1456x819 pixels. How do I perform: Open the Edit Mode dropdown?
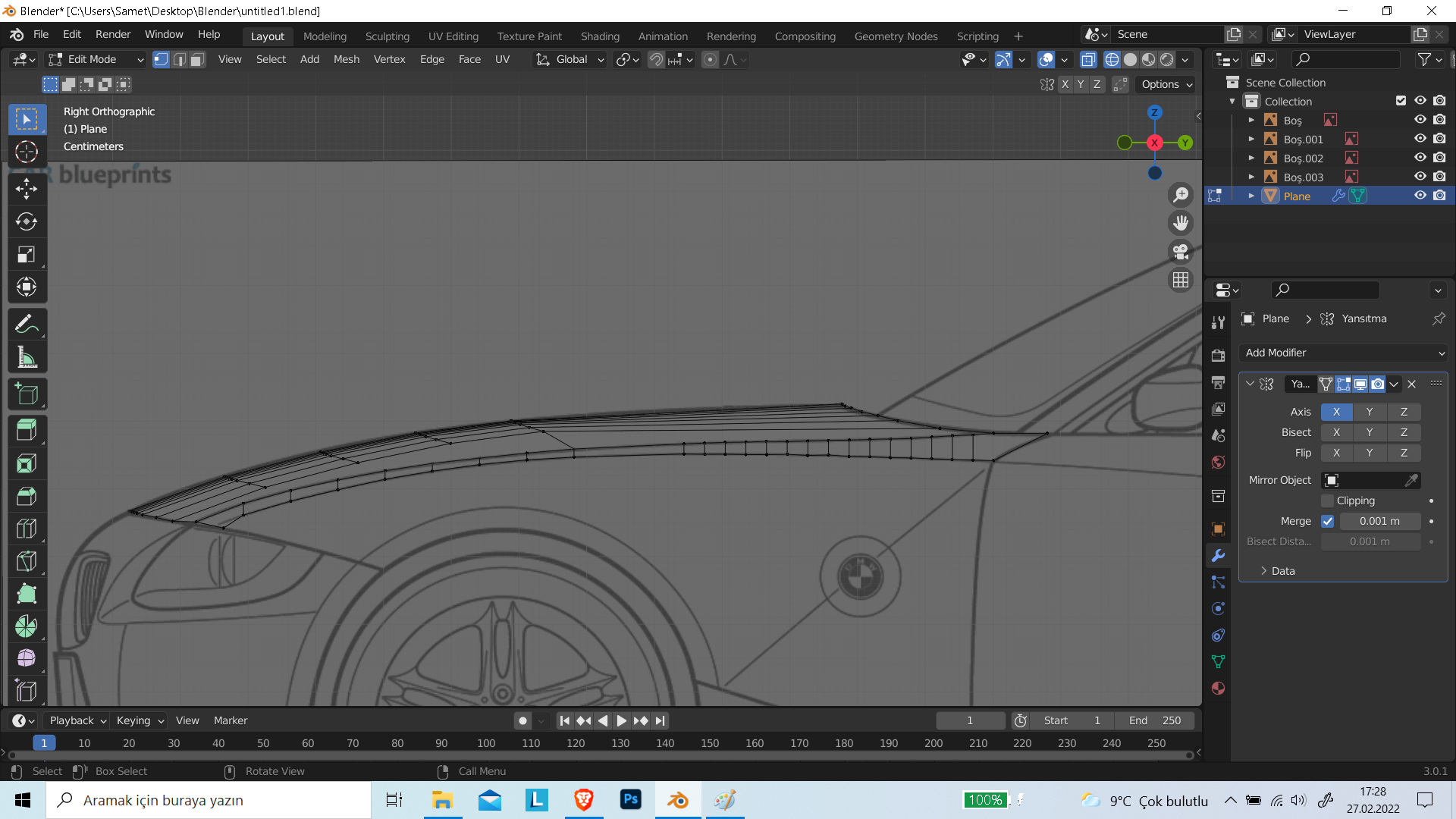[x=96, y=59]
